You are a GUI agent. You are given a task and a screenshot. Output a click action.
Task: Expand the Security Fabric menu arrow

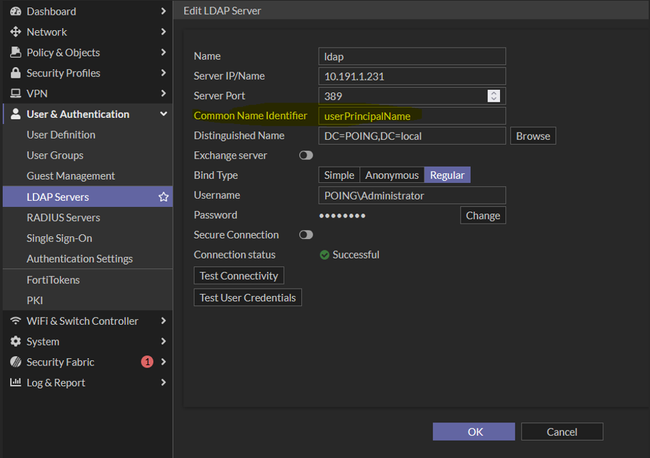163,362
